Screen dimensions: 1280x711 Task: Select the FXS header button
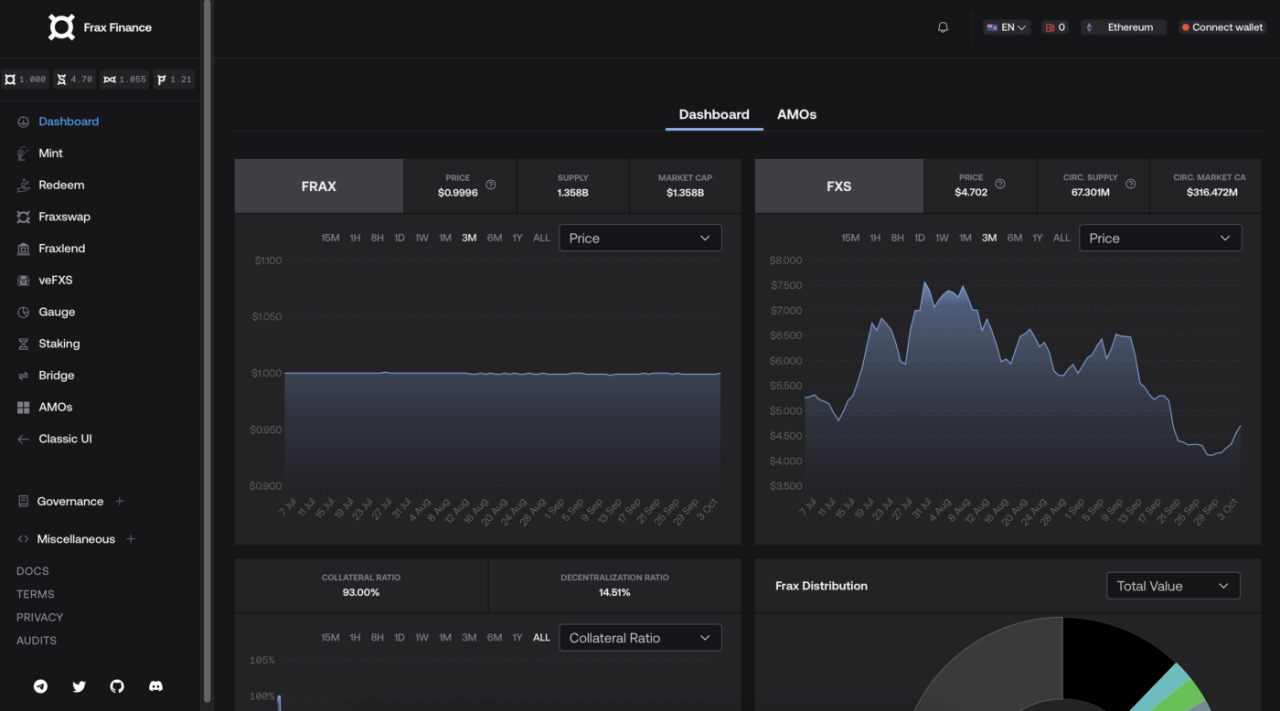(x=839, y=186)
